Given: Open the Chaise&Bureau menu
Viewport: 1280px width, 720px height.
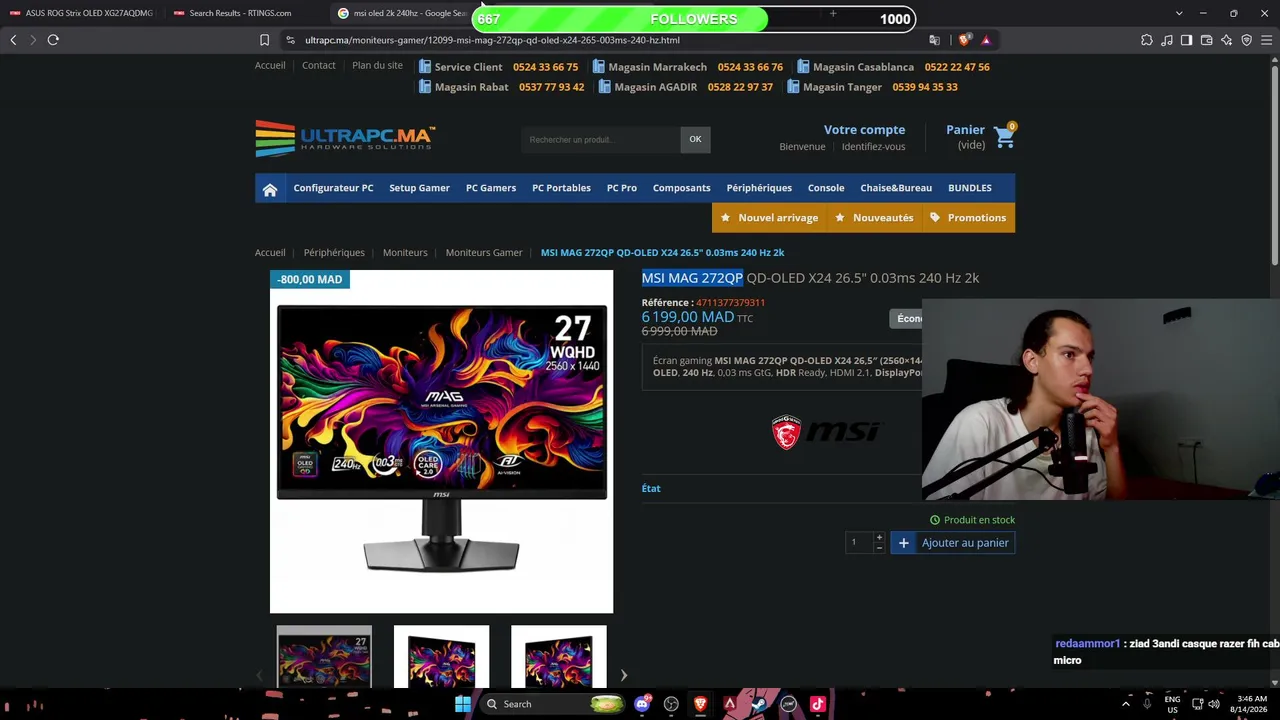Looking at the screenshot, I should [896, 188].
